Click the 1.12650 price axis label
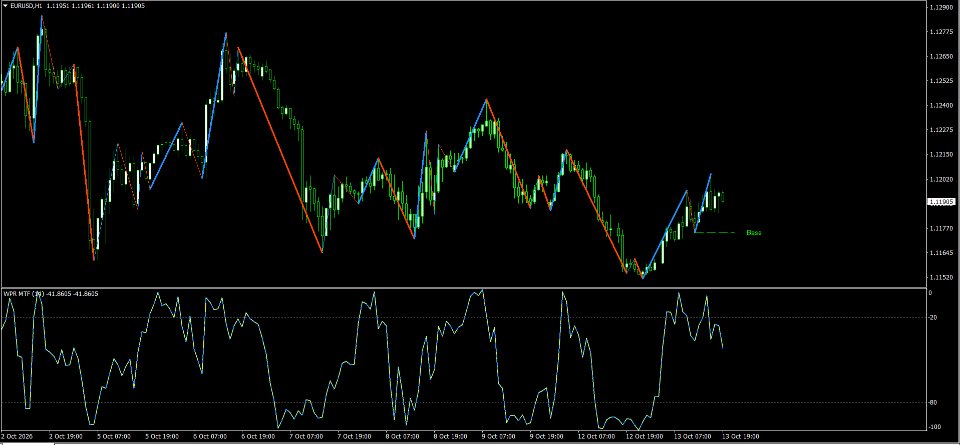Viewport: 960px width, 445px height. point(942,56)
